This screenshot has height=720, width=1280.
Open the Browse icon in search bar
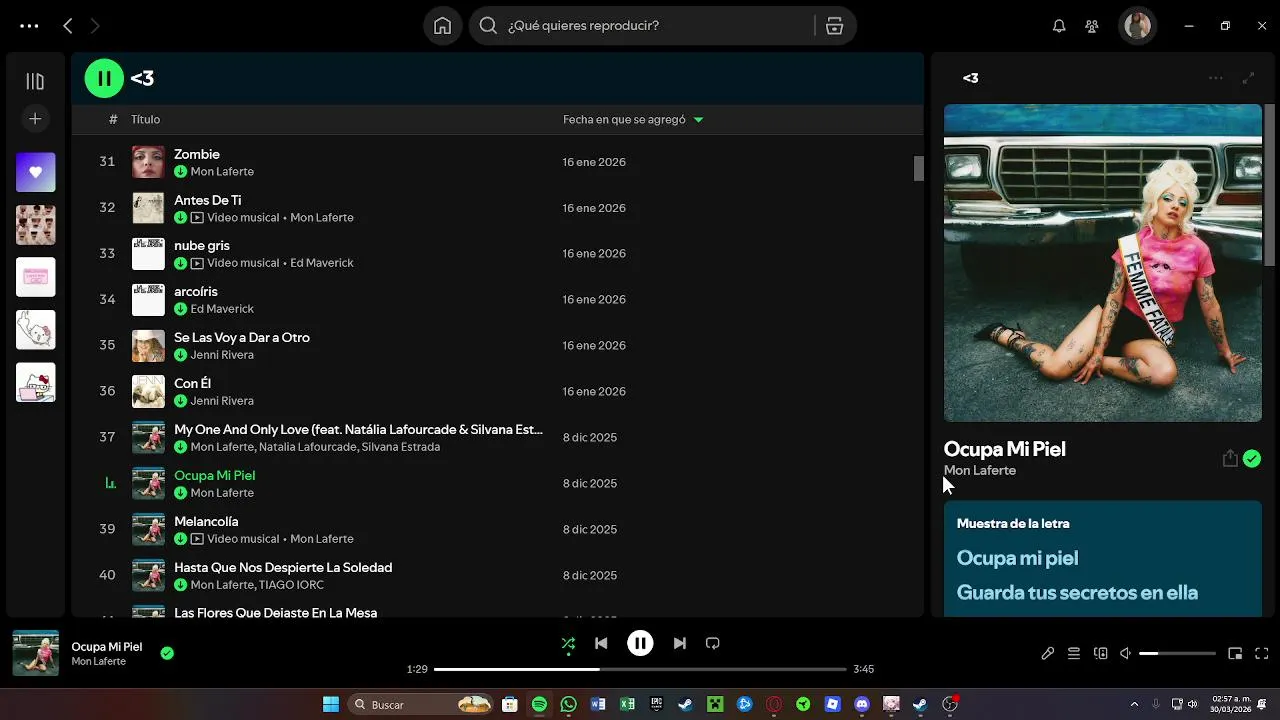(x=835, y=26)
